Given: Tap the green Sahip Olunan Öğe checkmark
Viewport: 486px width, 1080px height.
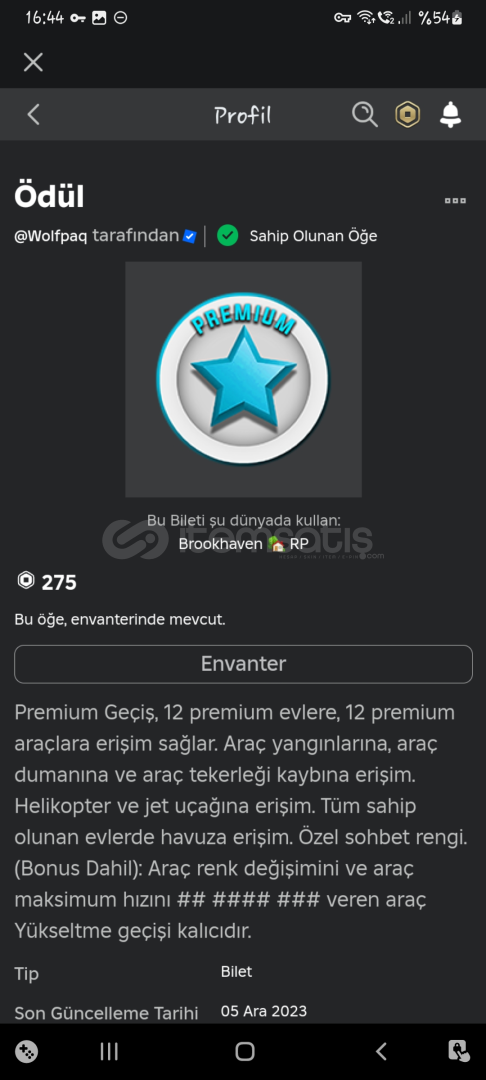Looking at the screenshot, I should point(227,236).
